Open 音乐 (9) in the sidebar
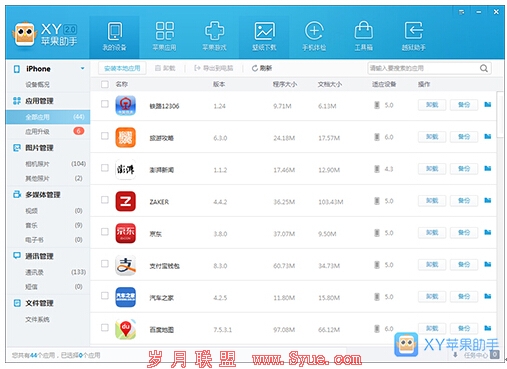The image size is (507, 369). pos(48,225)
